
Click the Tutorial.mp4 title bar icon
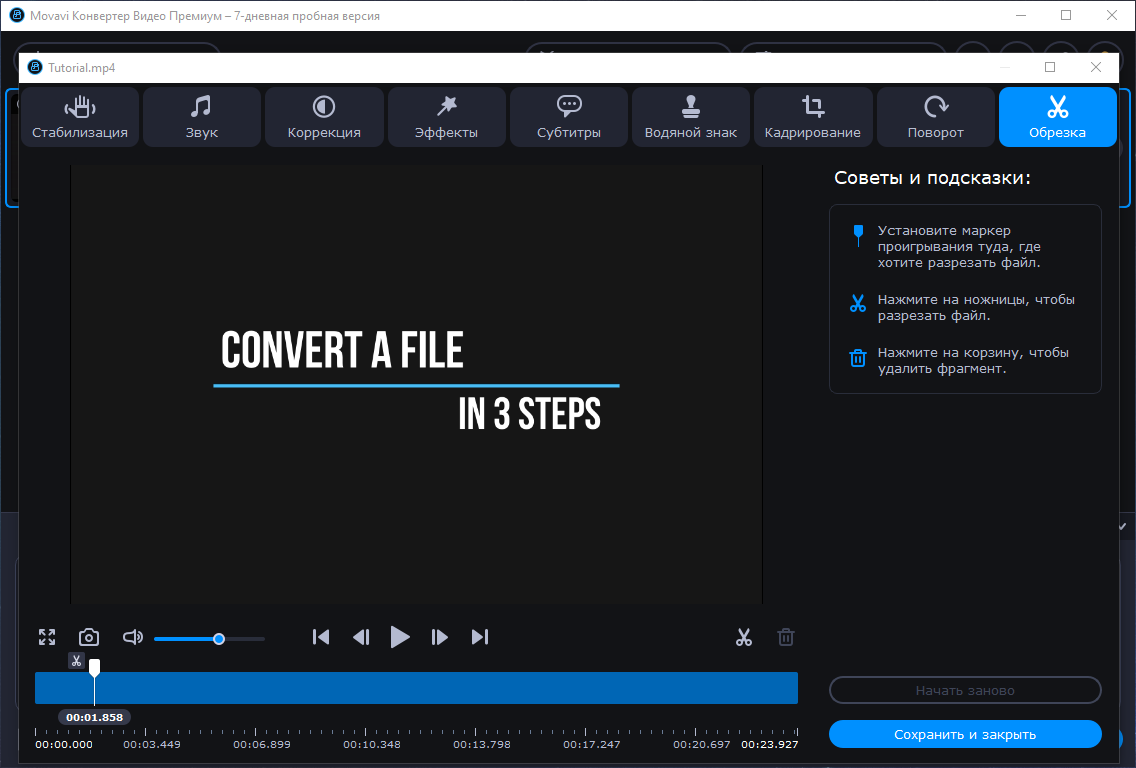pyautogui.click(x=35, y=67)
